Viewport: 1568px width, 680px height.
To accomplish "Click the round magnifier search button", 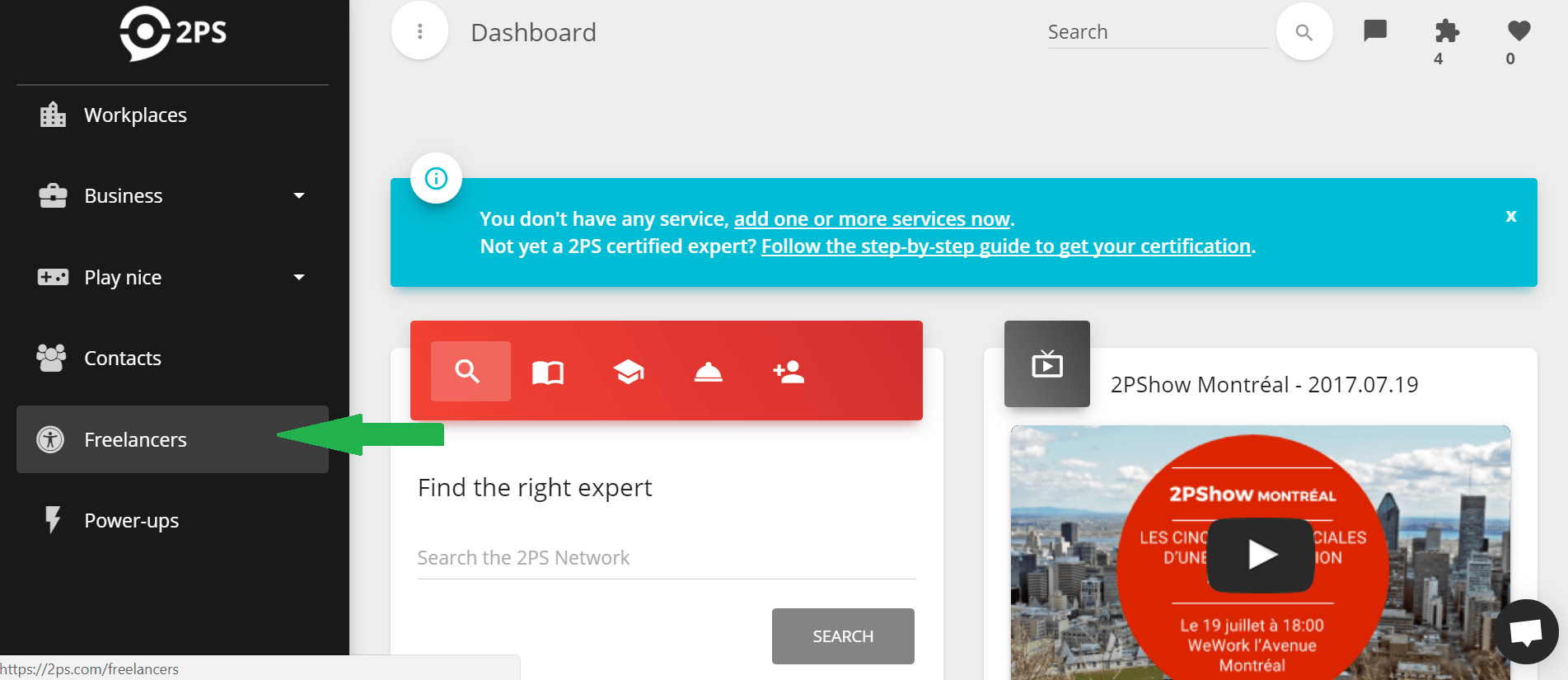I will 1304,32.
